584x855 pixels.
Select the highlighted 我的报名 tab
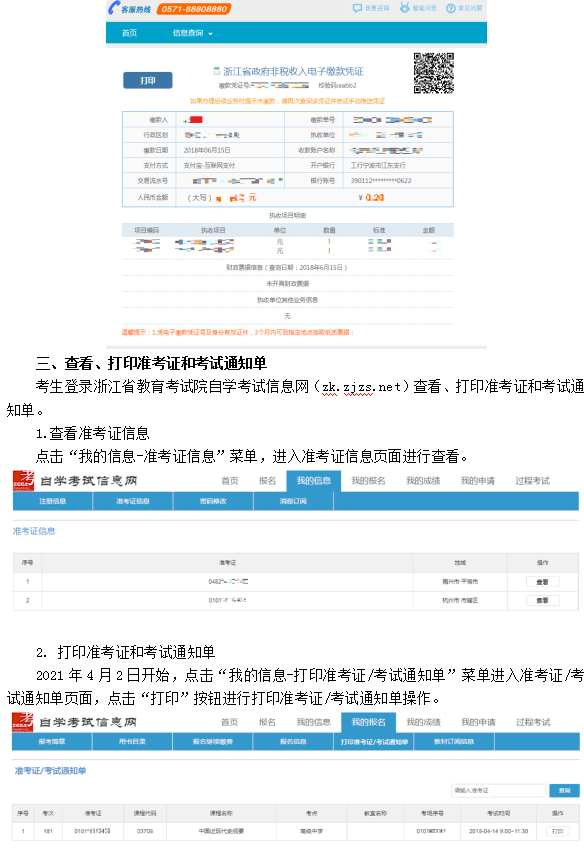point(369,722)
